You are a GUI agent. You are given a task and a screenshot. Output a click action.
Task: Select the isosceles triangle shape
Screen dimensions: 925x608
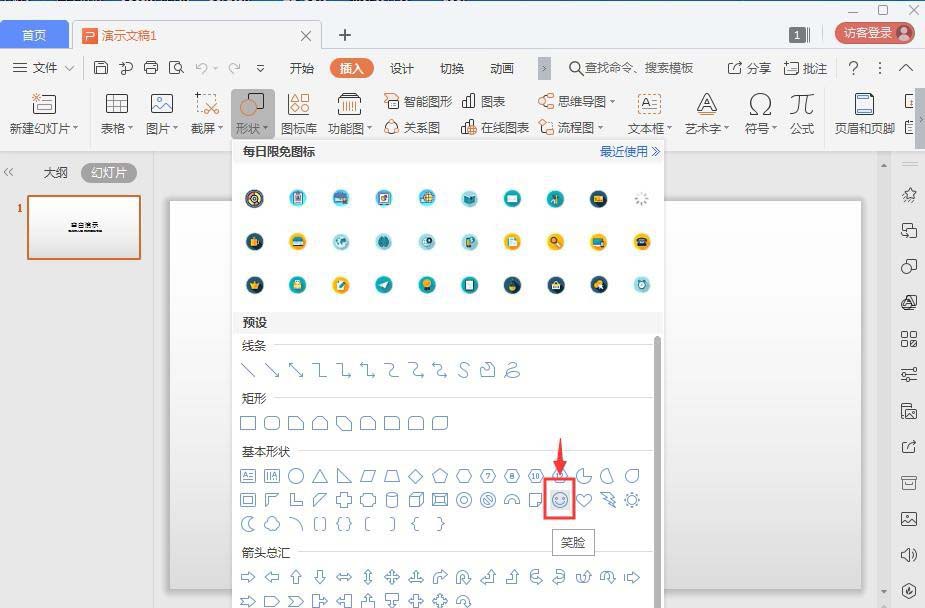[320, 476]
